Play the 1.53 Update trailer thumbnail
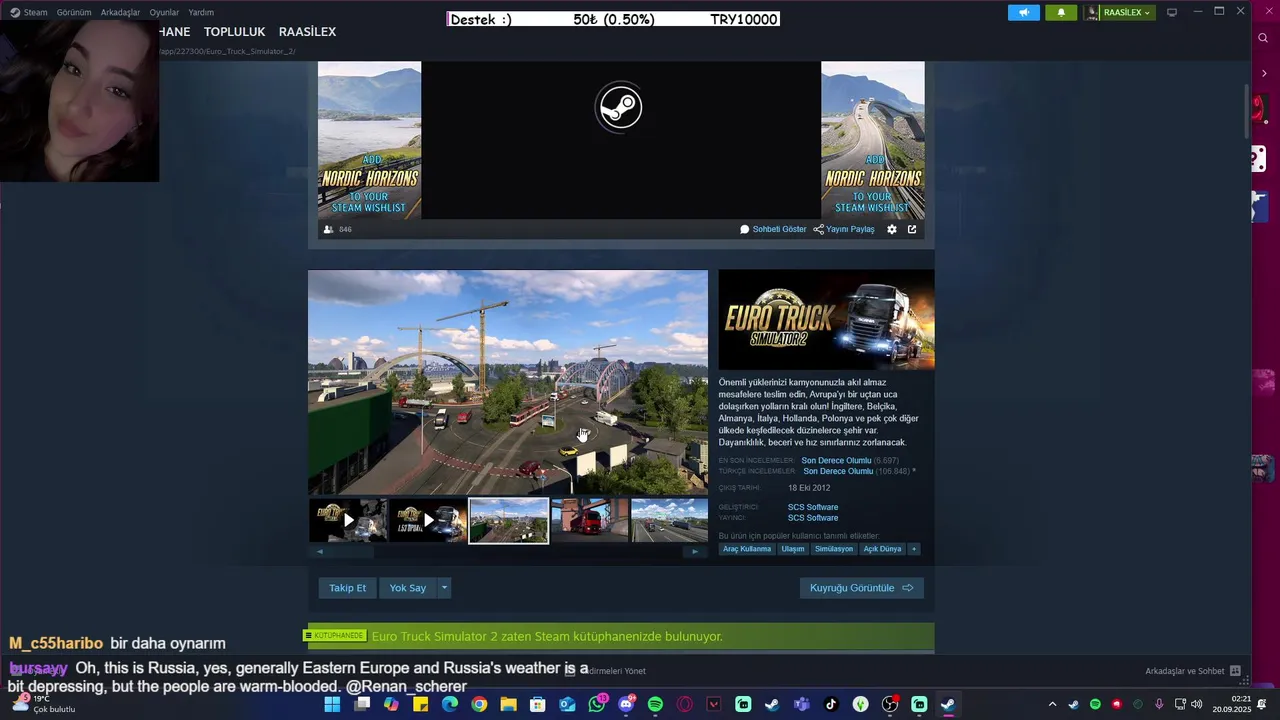 [x=428, y=520]
